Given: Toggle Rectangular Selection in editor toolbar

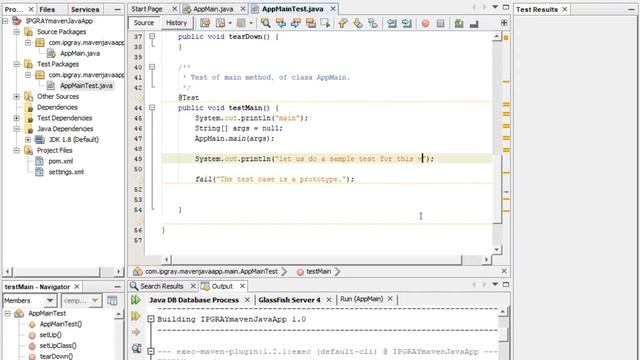Looking at the screenshot, I should (x=325, y=23).
